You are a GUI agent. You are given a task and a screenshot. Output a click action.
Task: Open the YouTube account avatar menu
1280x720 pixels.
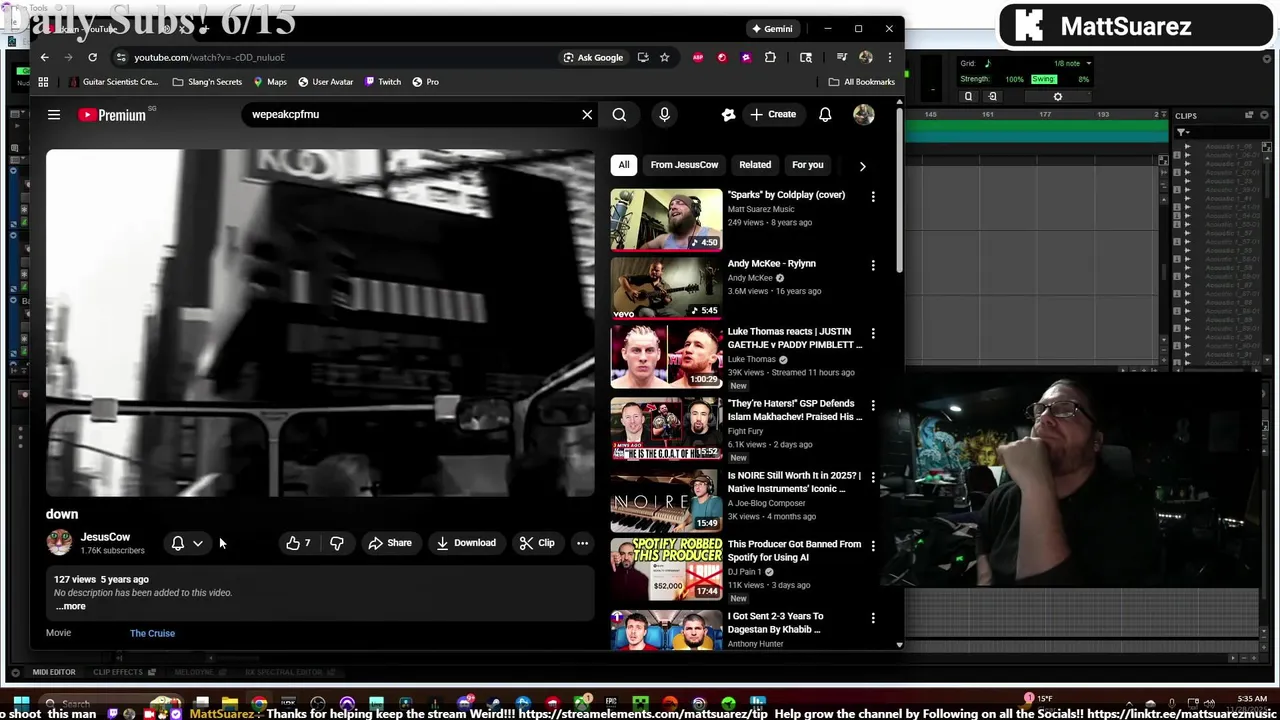tap(864, 115)
